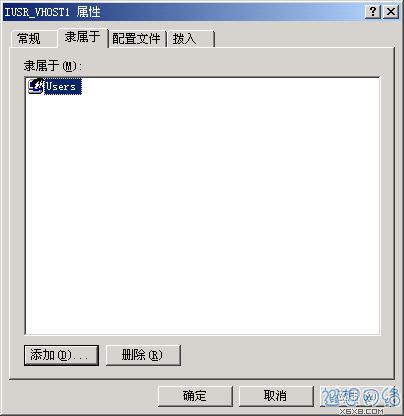Screen dimensions: 404x416
Task: Click the 隶属于(M): label
Action: tap(53, 66)
